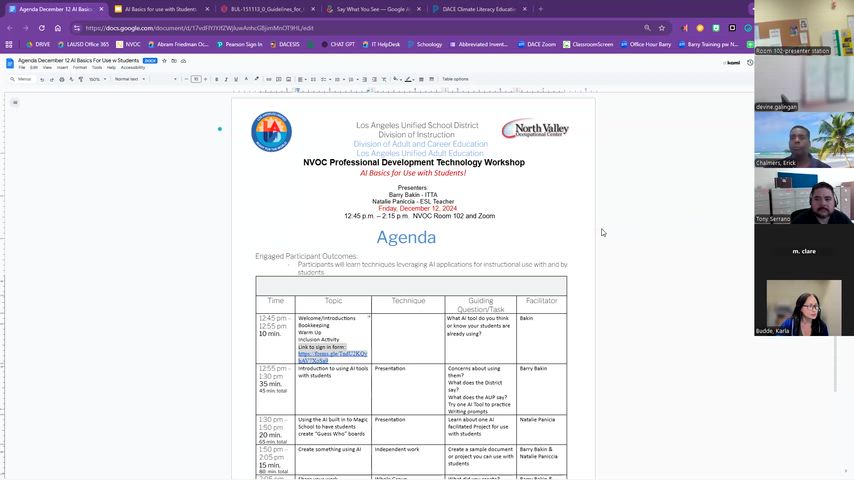The image size is (854, 480).
Task: Open cell background color dropdown
Action: 396,79
